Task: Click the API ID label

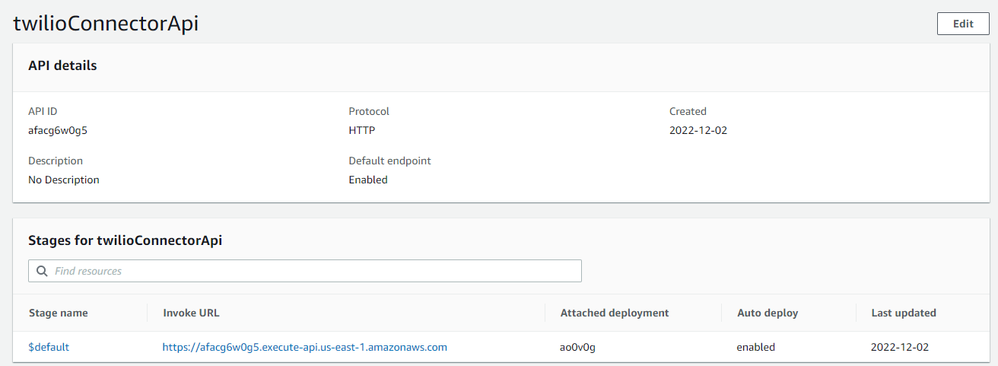Action: click(43, 111)
